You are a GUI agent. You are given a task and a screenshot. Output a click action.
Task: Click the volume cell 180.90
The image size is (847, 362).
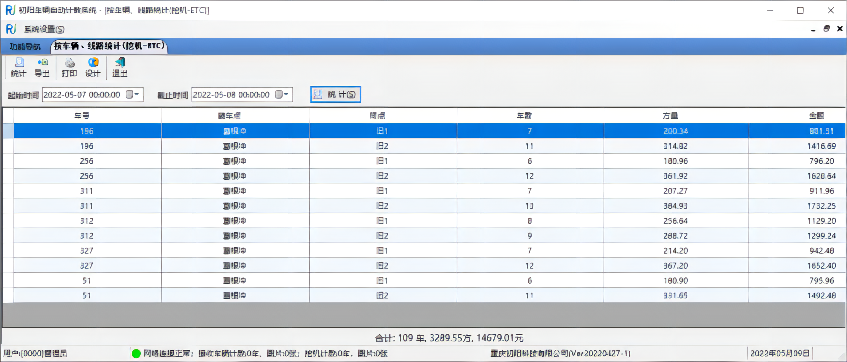pos(676,281)
